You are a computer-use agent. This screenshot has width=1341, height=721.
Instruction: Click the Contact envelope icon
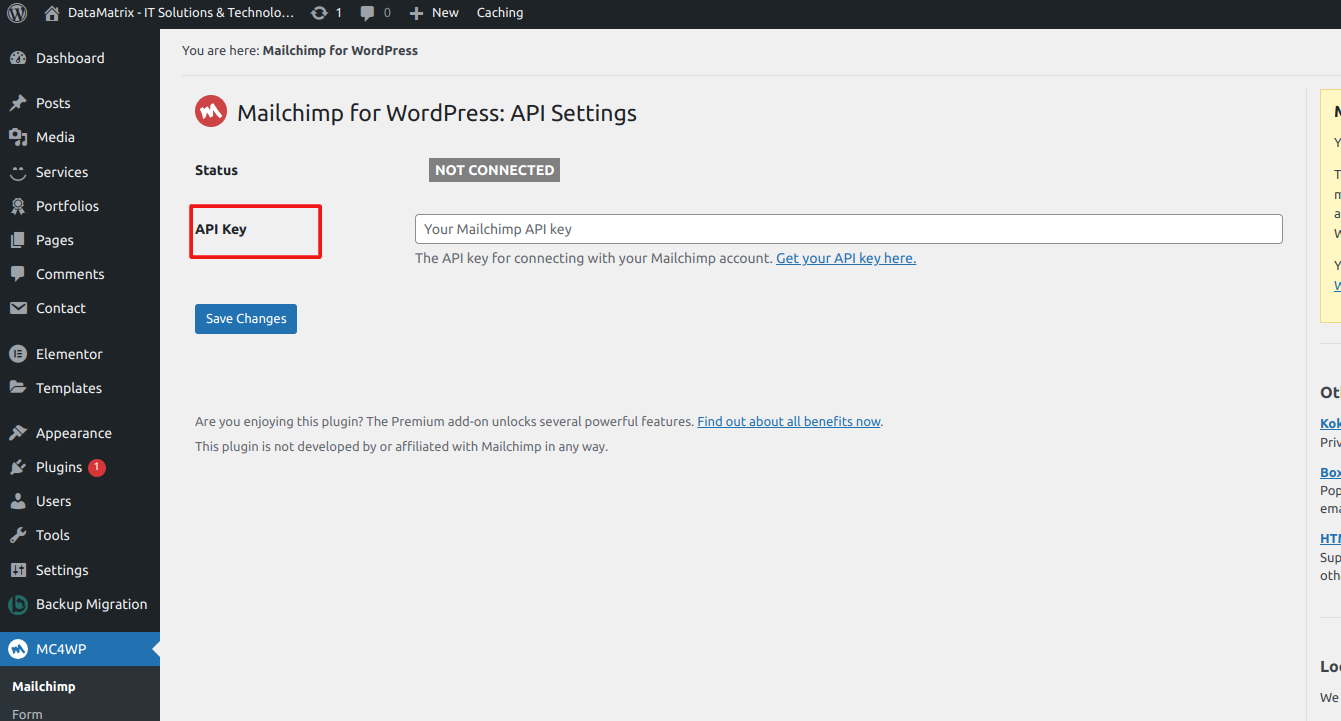(18, 308)
